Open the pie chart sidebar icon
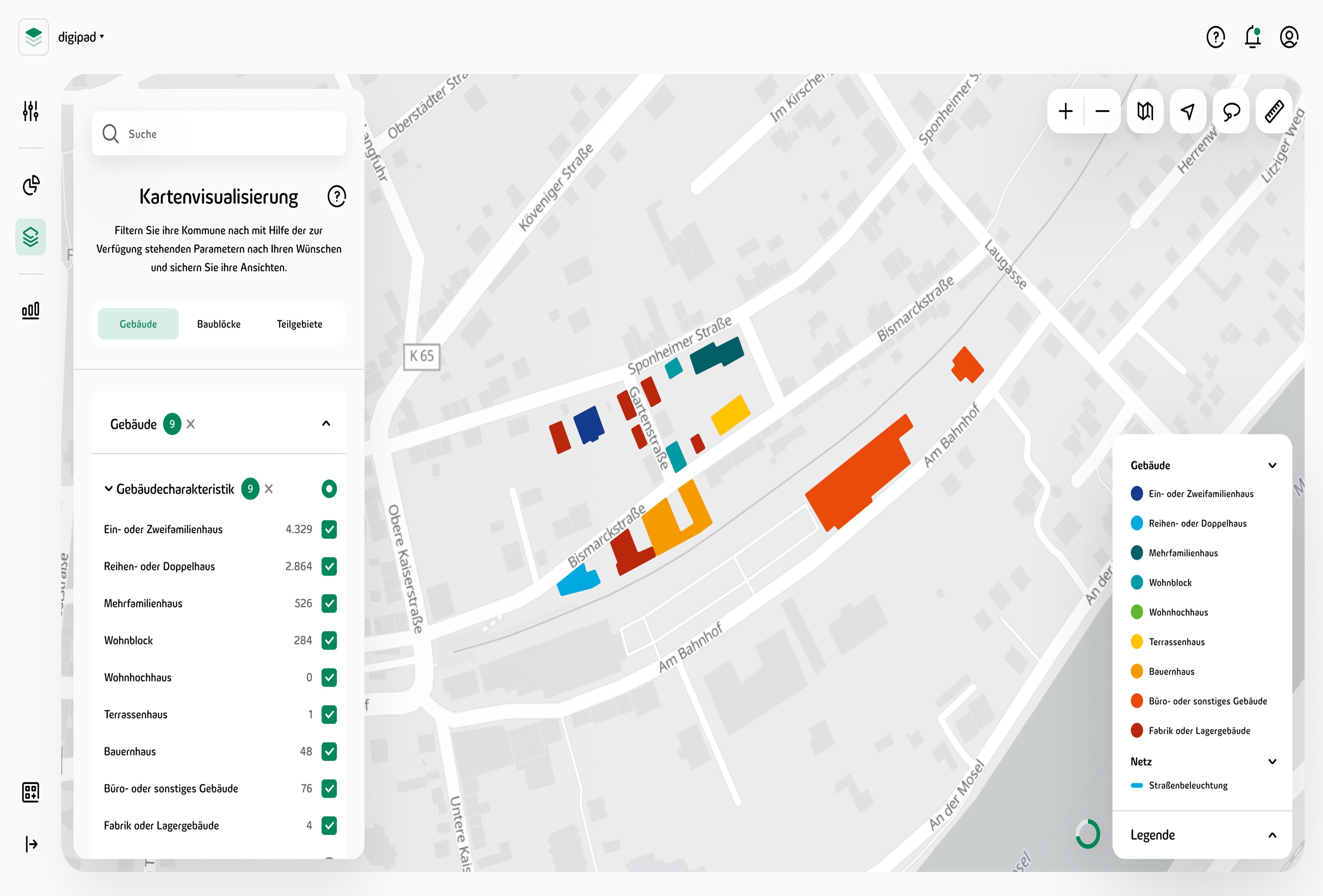This screenshot has height=896, width=1323. point(31,185)
